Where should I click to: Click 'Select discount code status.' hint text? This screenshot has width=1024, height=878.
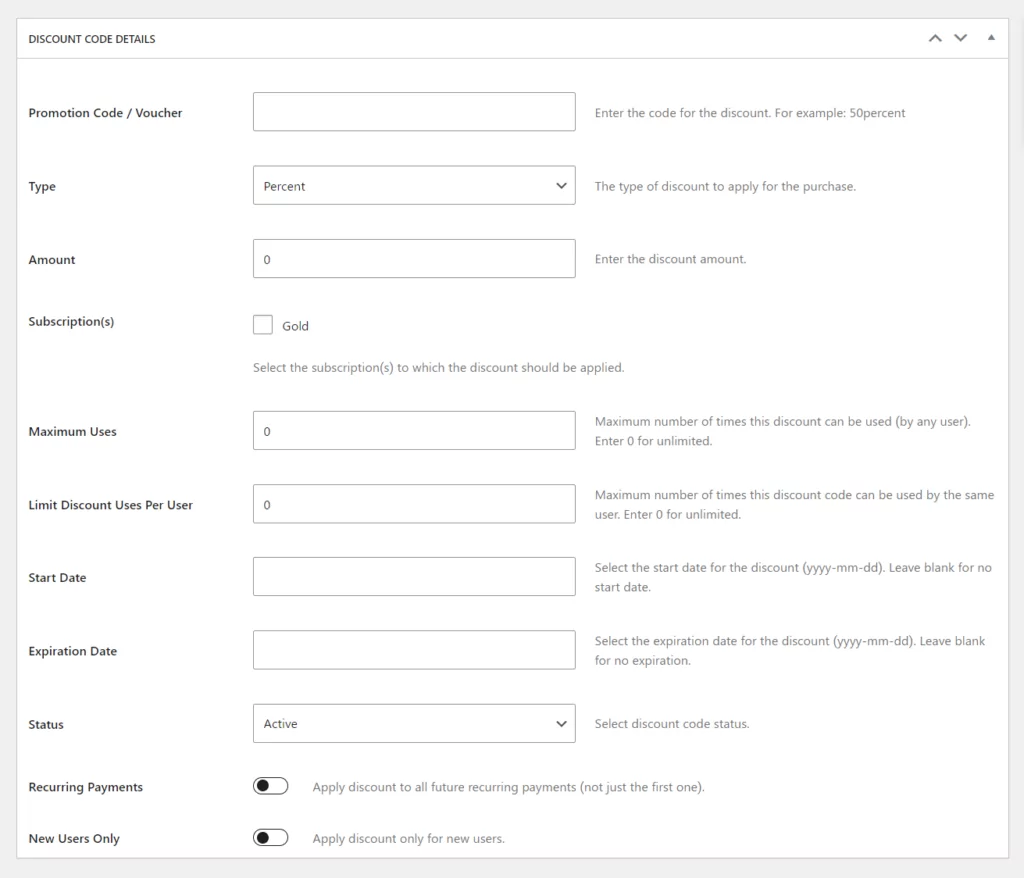[x=672, y=724]
